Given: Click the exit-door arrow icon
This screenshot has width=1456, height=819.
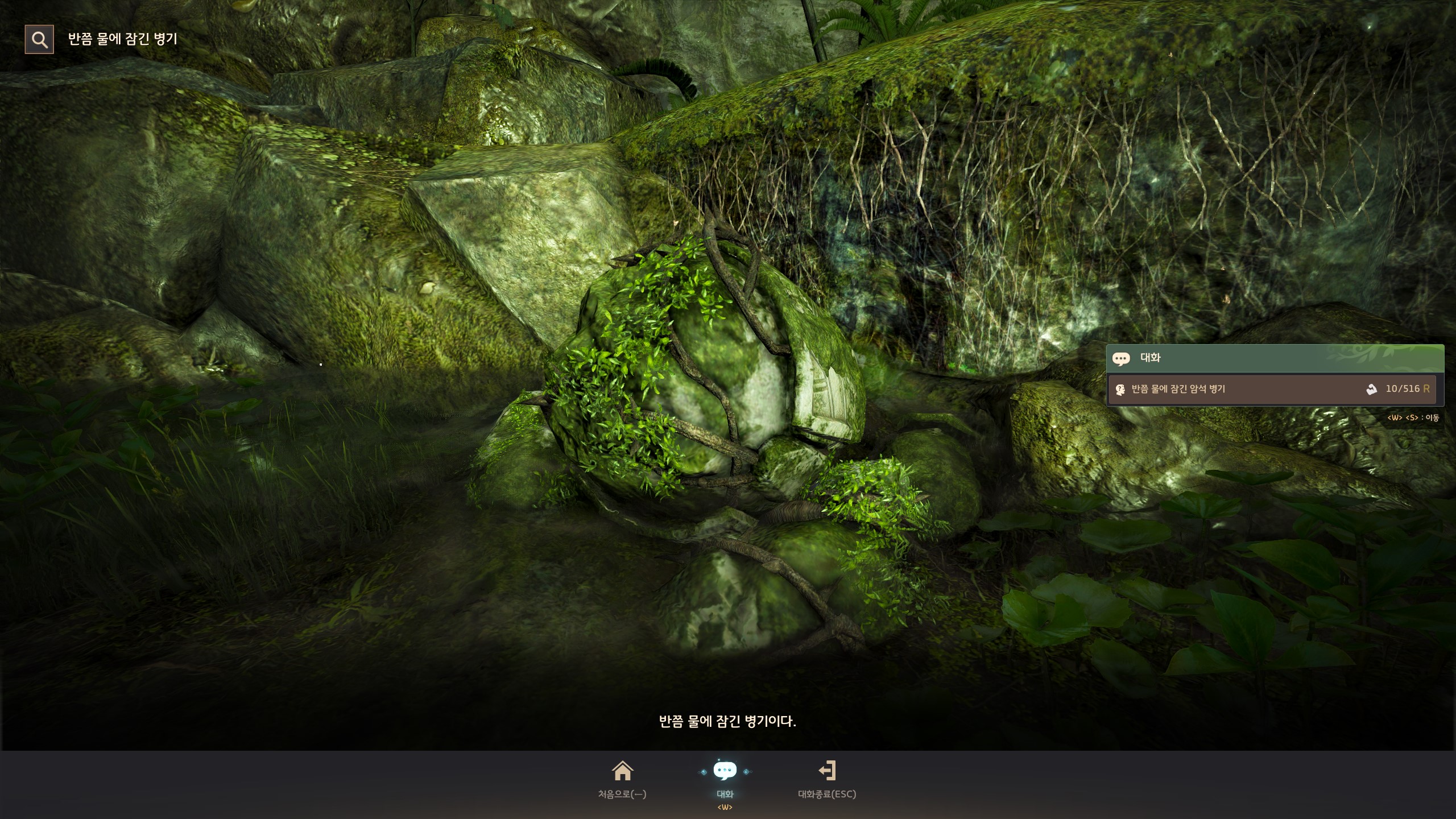Looking at the screenshot, I should click(827, 771).
